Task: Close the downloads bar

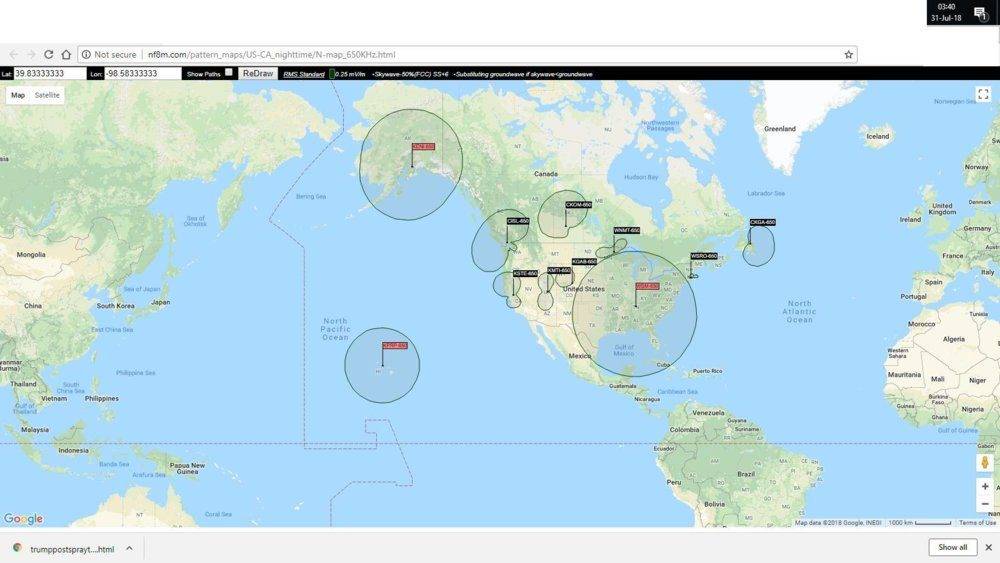Action: click(x=988, y=547)
